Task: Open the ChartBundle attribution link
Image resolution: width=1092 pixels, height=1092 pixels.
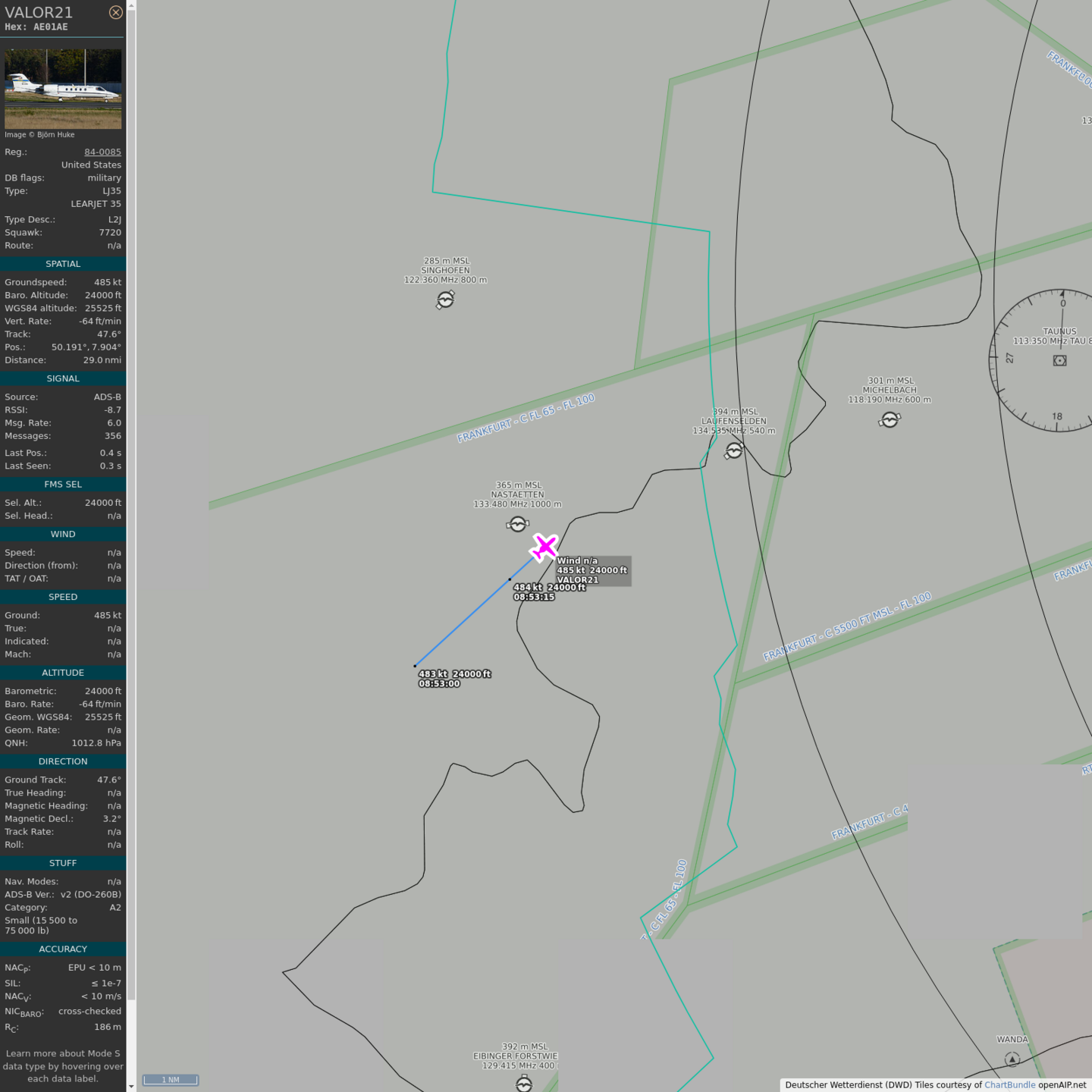Action: (x=1009, y=1084)
